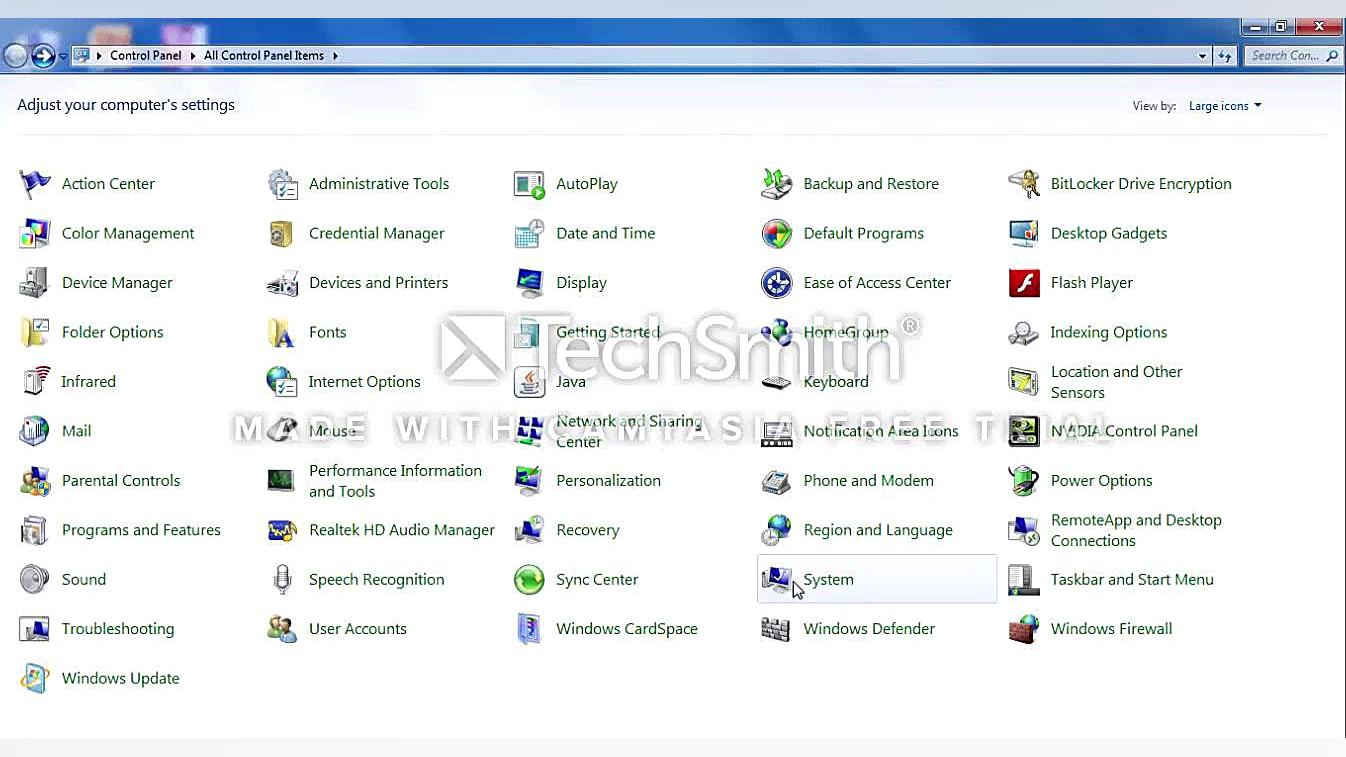Open the BitLocker Drive Encryption key icon

click(1023, 184)
